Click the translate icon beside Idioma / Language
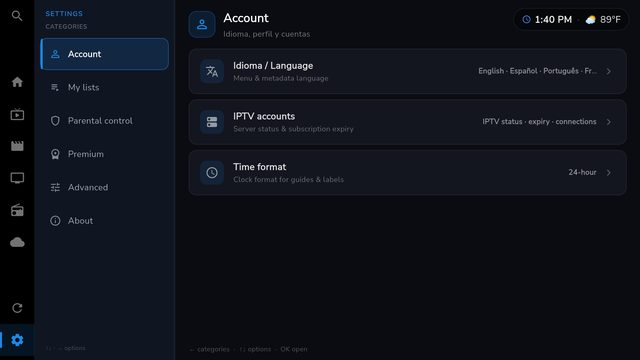 point(212,71)
